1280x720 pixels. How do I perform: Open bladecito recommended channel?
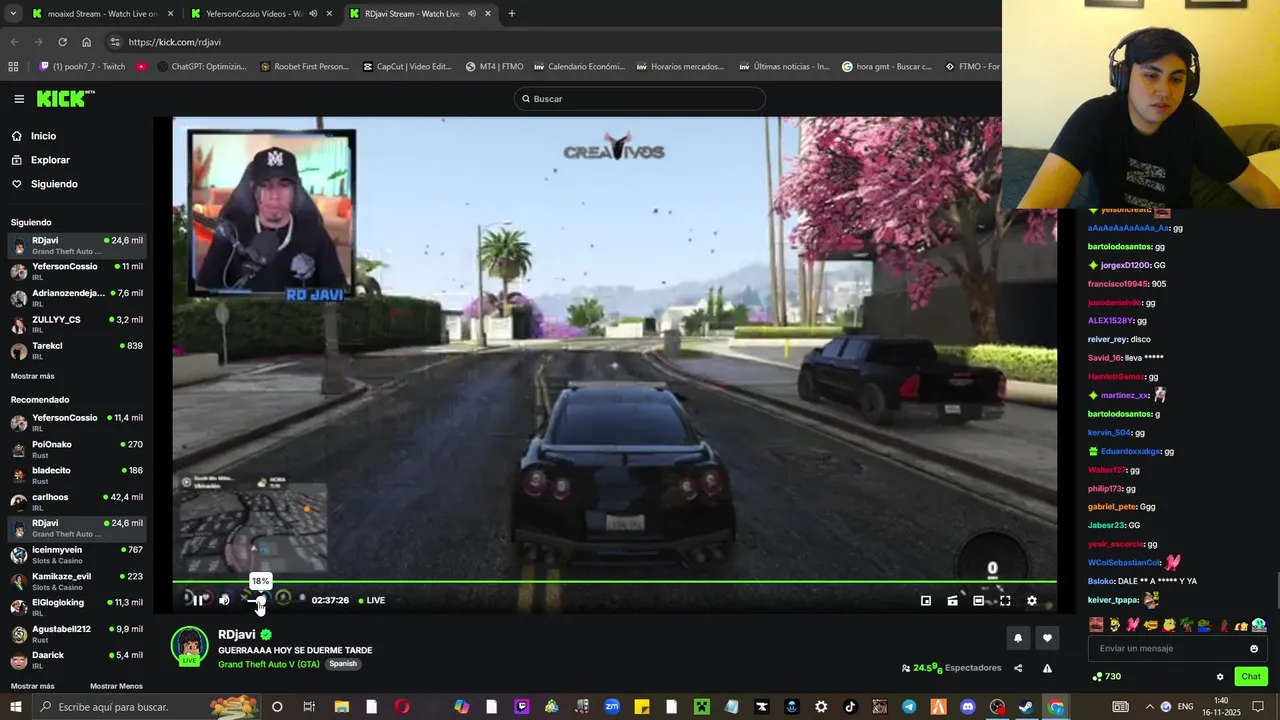click(77, 475)
